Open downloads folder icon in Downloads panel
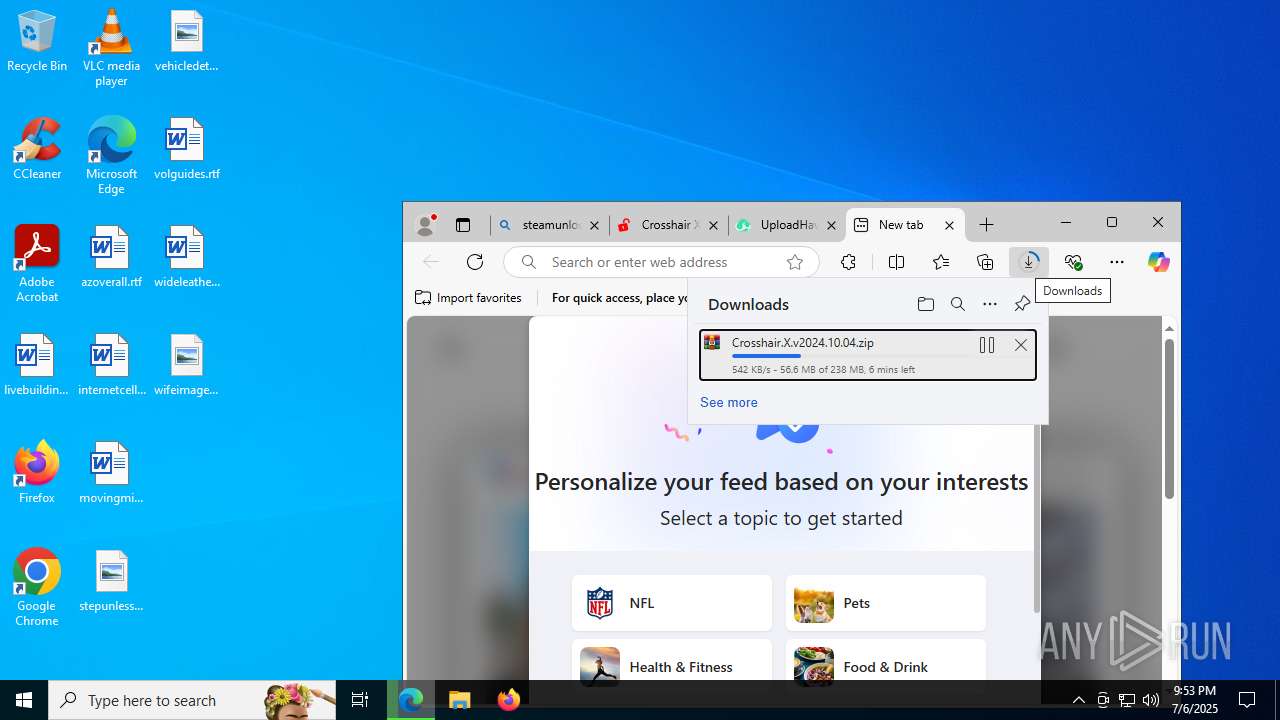 point(926,304)
